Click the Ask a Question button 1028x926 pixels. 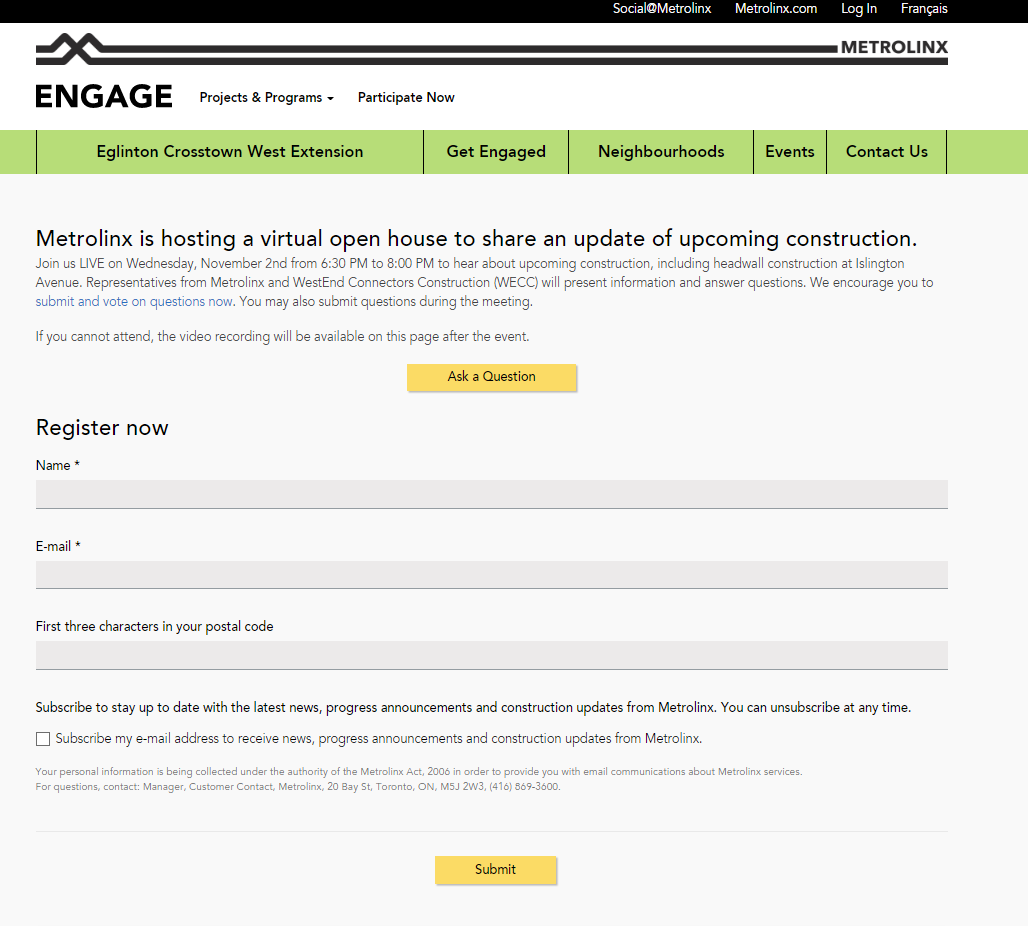492,377
